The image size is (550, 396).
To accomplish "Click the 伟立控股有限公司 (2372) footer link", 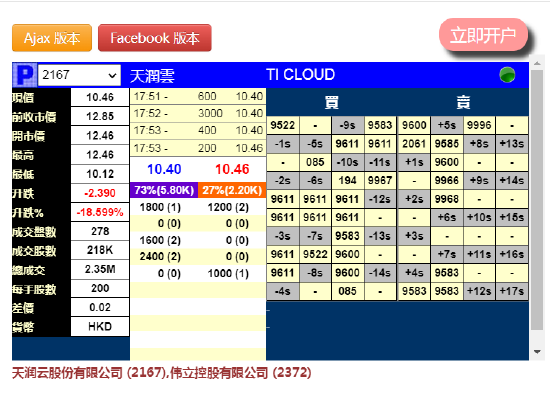I will (x=241, y=373).
